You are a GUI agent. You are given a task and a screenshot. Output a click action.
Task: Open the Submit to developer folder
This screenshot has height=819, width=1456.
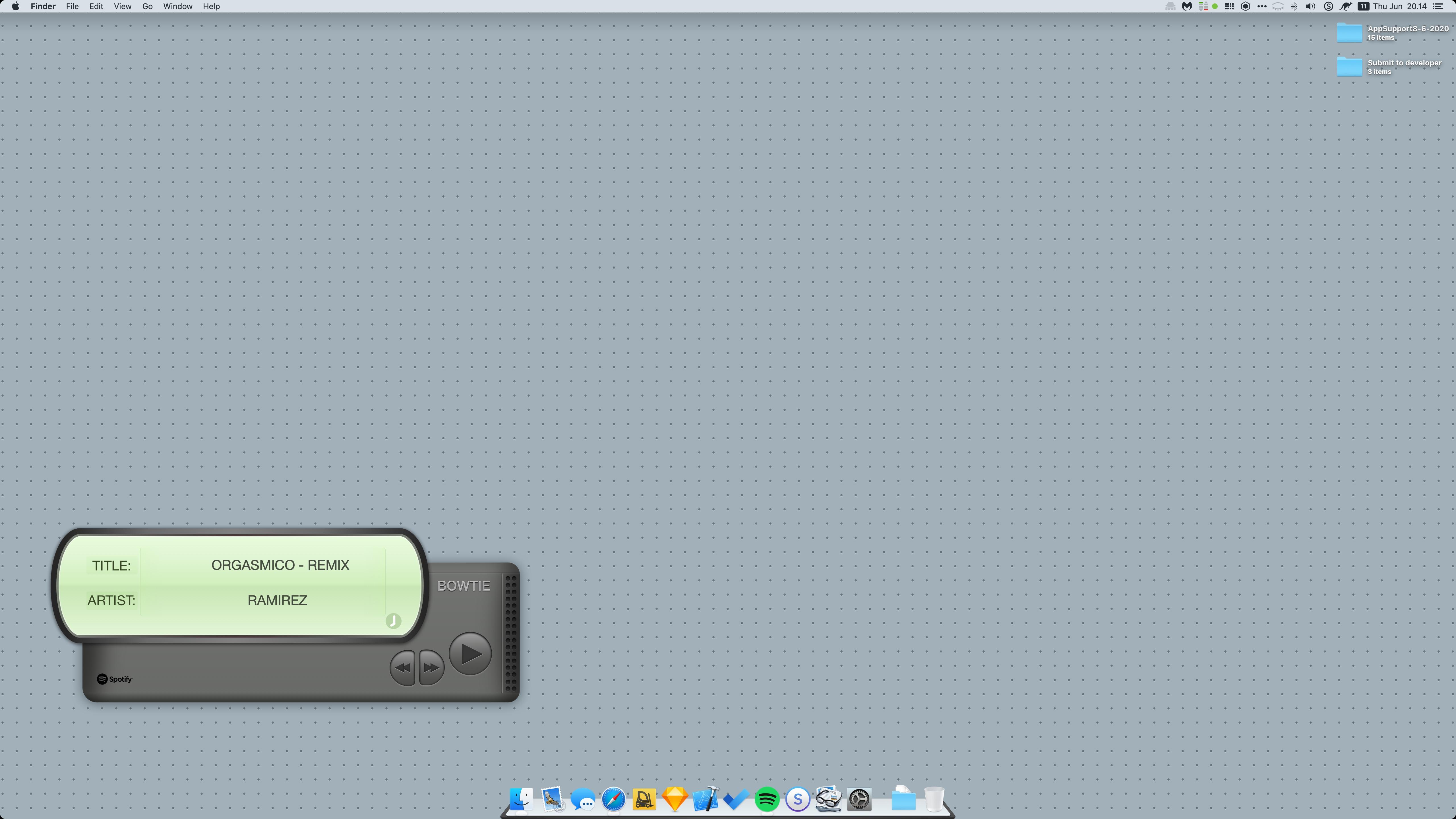click(1349, 67)
